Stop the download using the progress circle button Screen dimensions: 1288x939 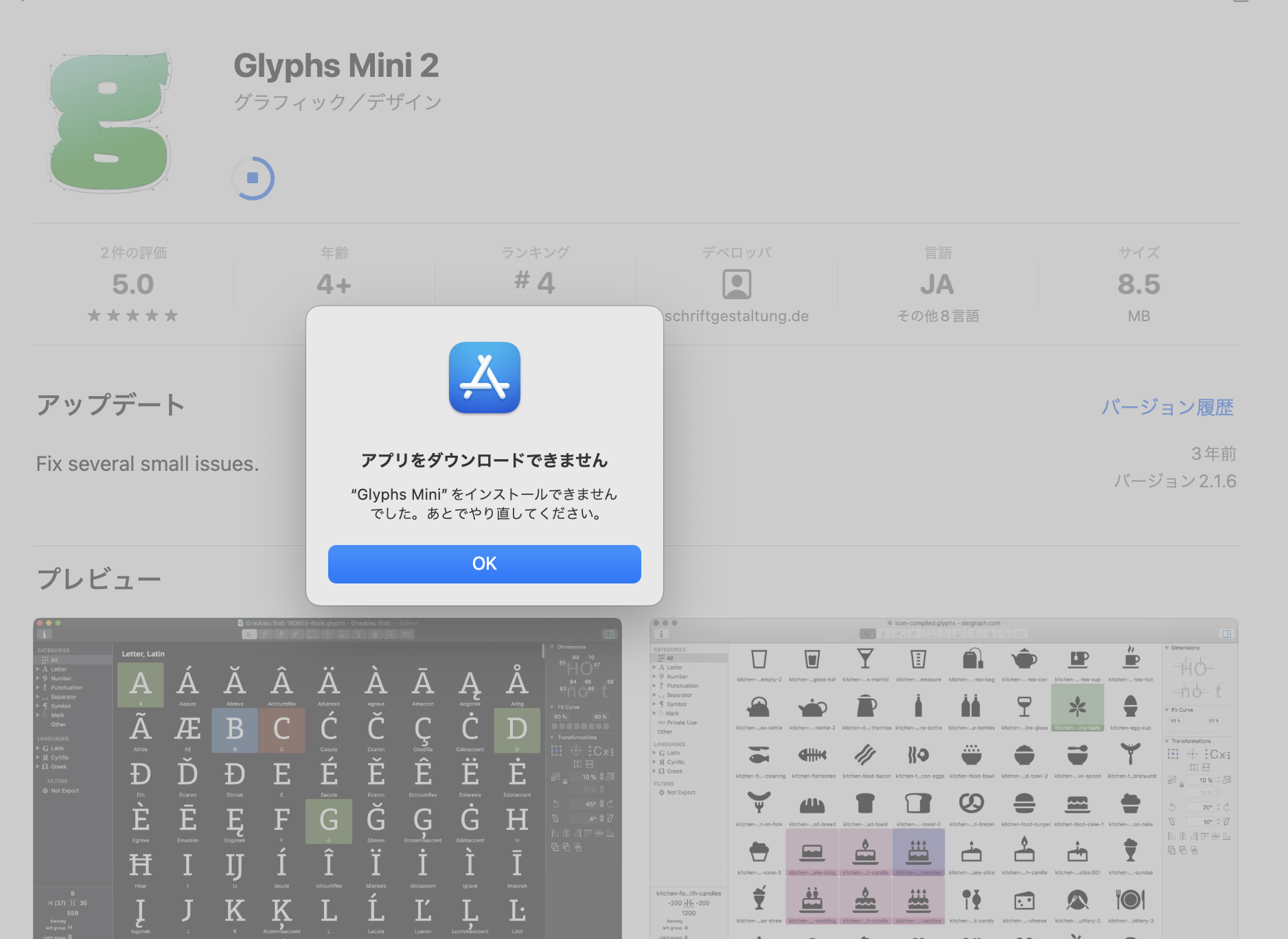coord(253,178)
